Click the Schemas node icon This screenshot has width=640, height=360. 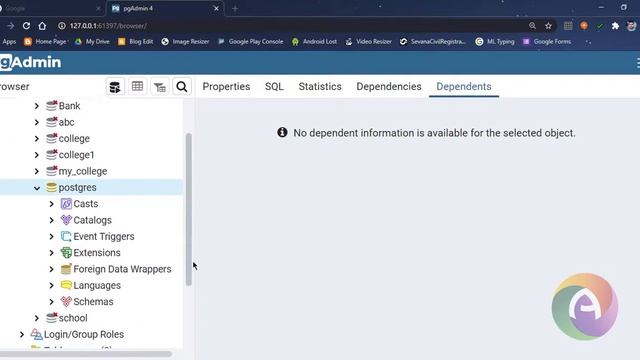(x=66, y=302)
